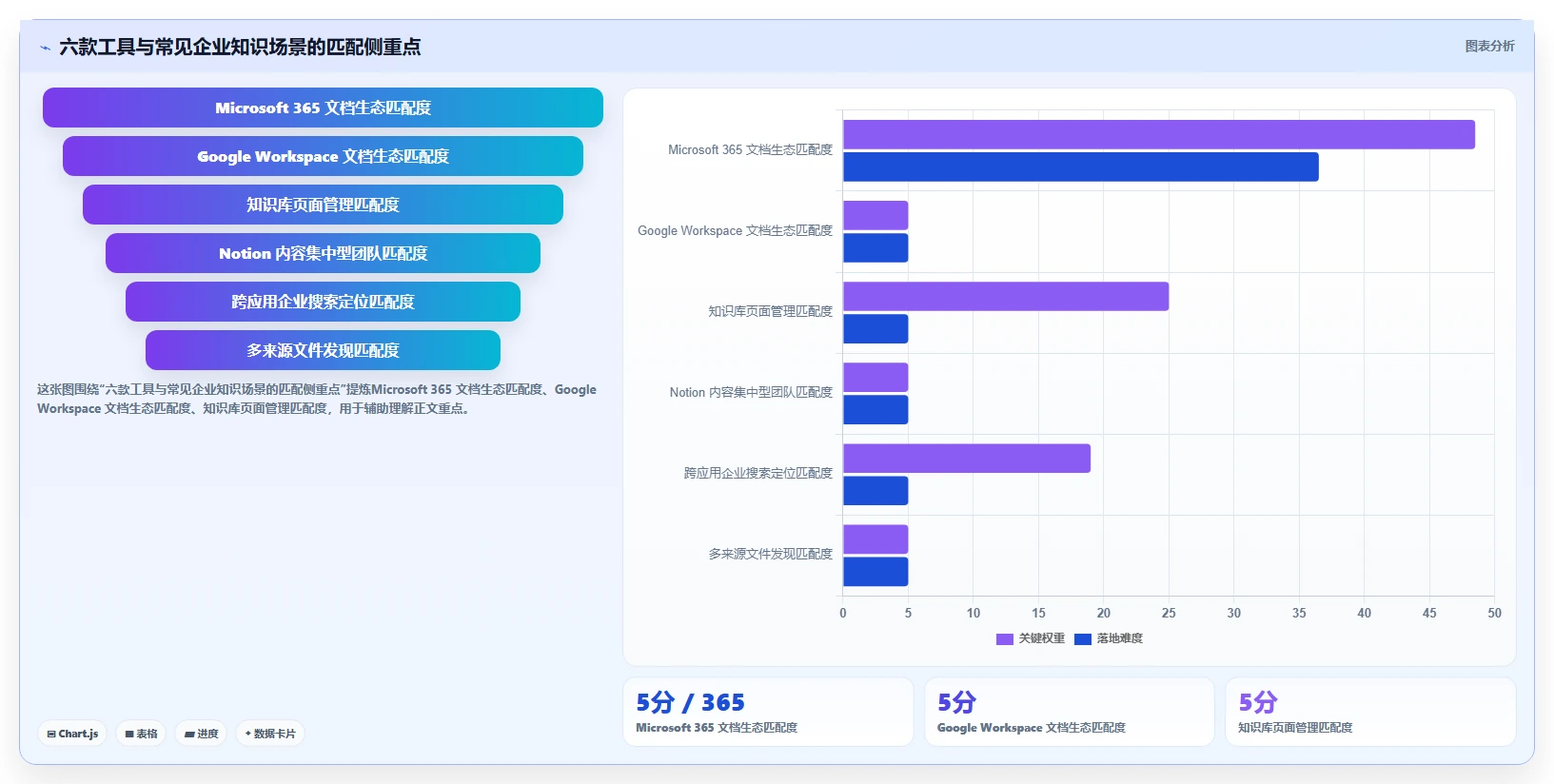Click the Google Workspace 文档生态匹配度 axis label

click(x=735, y=230)
